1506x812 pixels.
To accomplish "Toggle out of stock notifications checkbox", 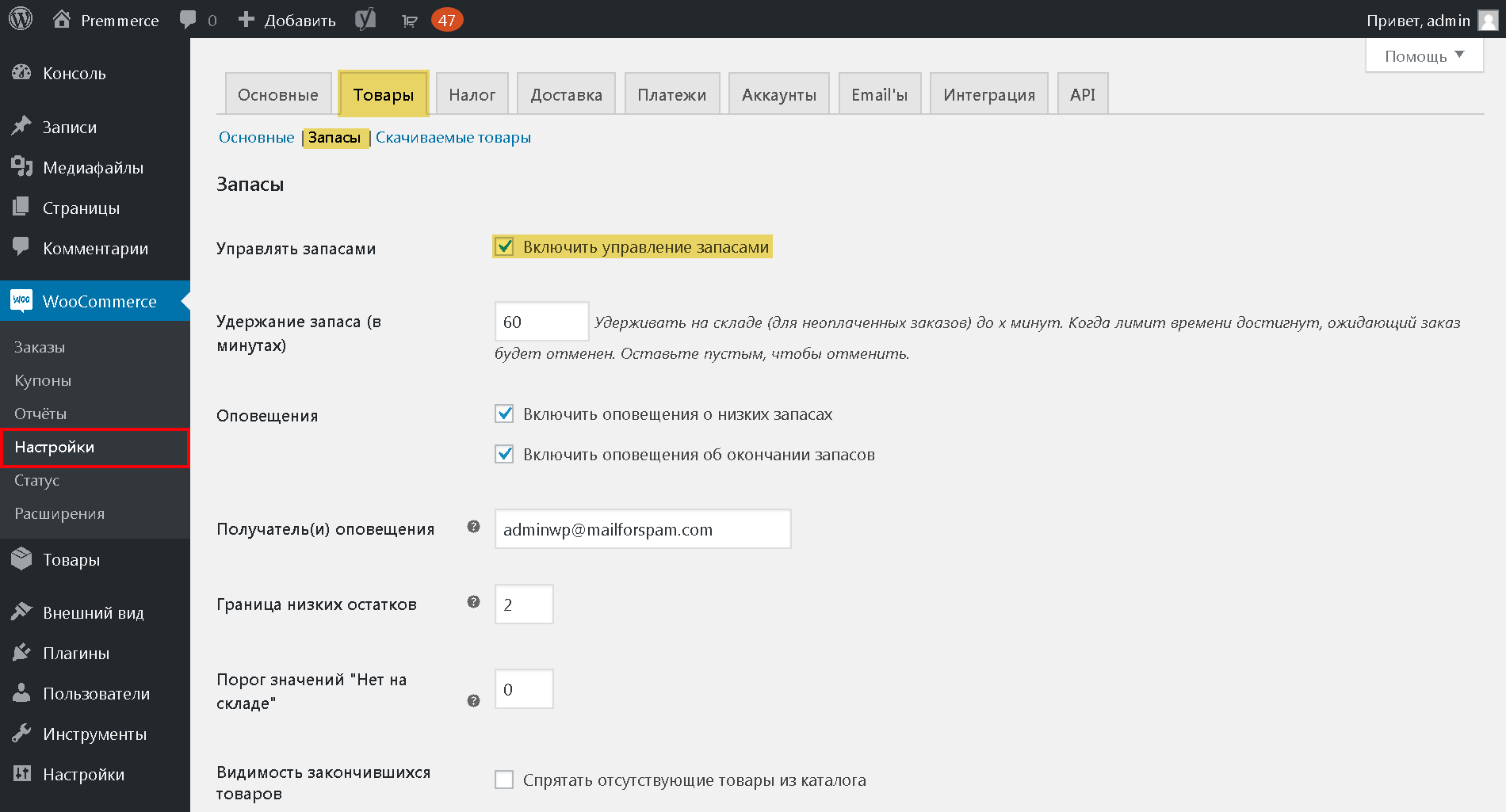I will click(504, 454).
